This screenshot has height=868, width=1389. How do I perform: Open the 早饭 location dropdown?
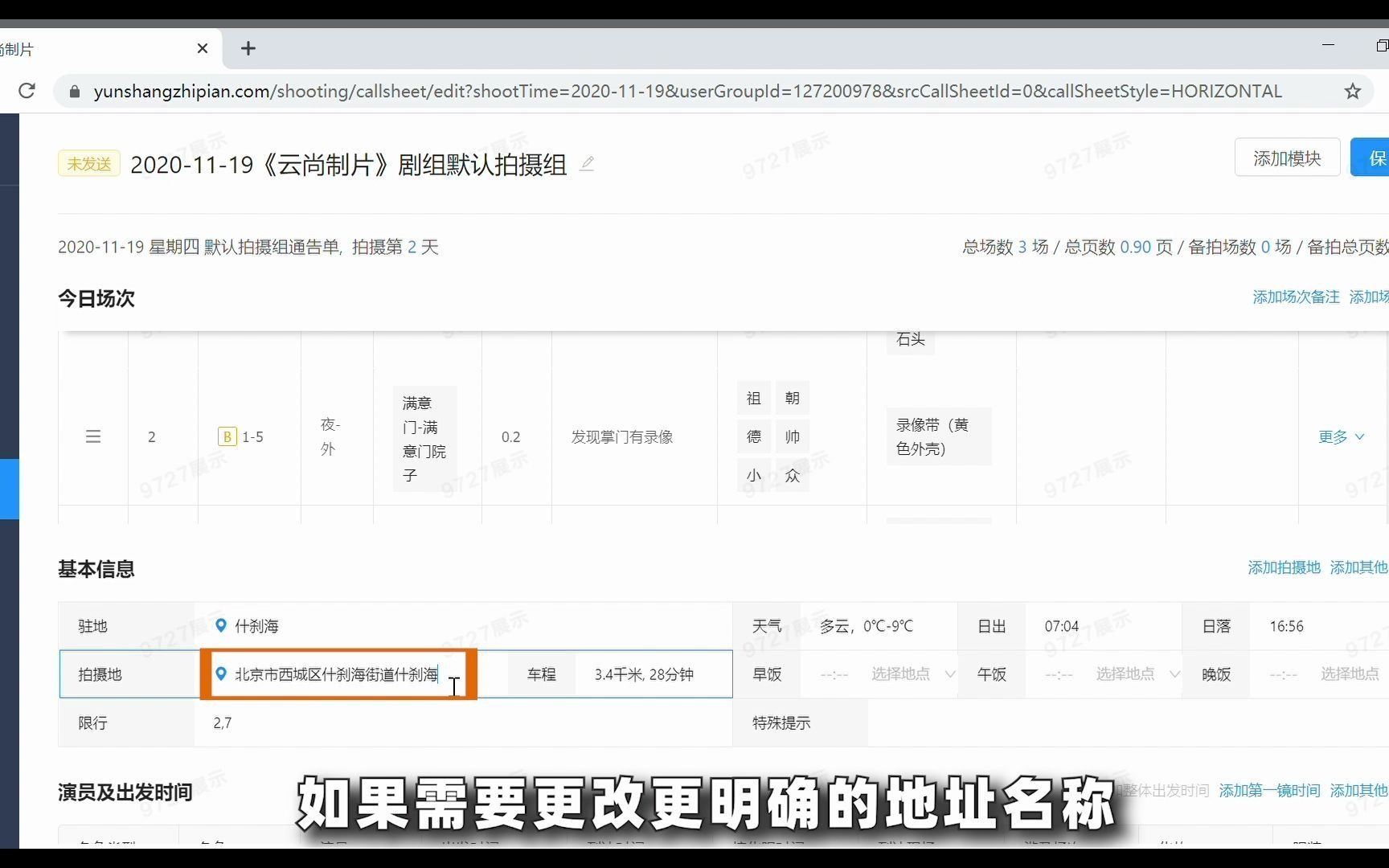pyautogui.click(x=913, y=674)
